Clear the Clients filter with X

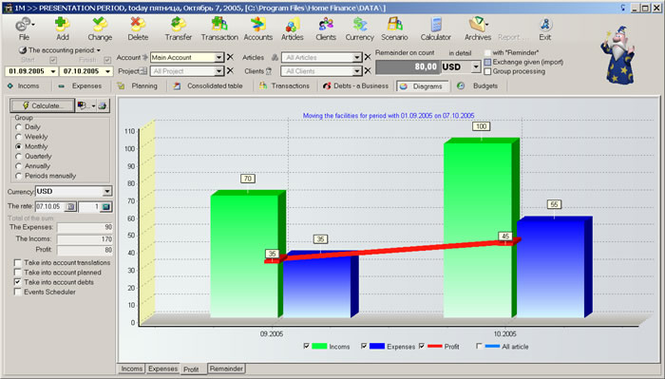pyautogui.click(x=368, y=71)
